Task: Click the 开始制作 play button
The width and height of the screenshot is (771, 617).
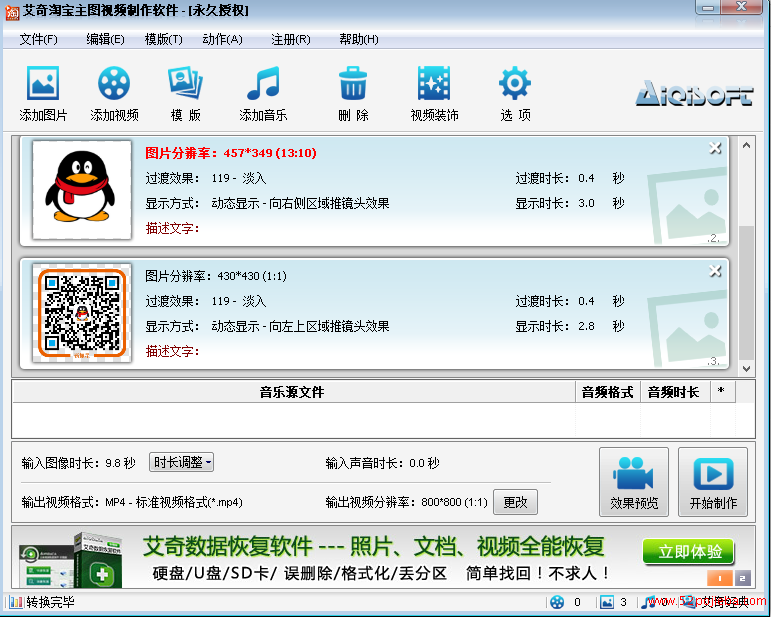Action: click(x=713, y=482)
